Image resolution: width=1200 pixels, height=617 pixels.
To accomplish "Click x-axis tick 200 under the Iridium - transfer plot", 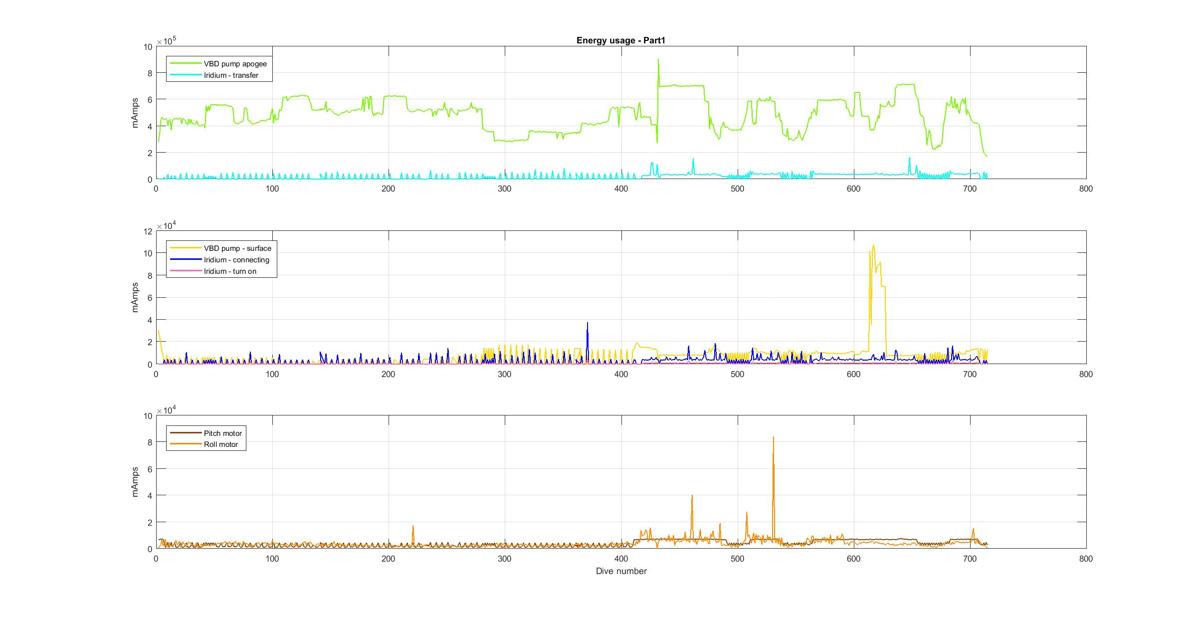I will coord(388,188).
